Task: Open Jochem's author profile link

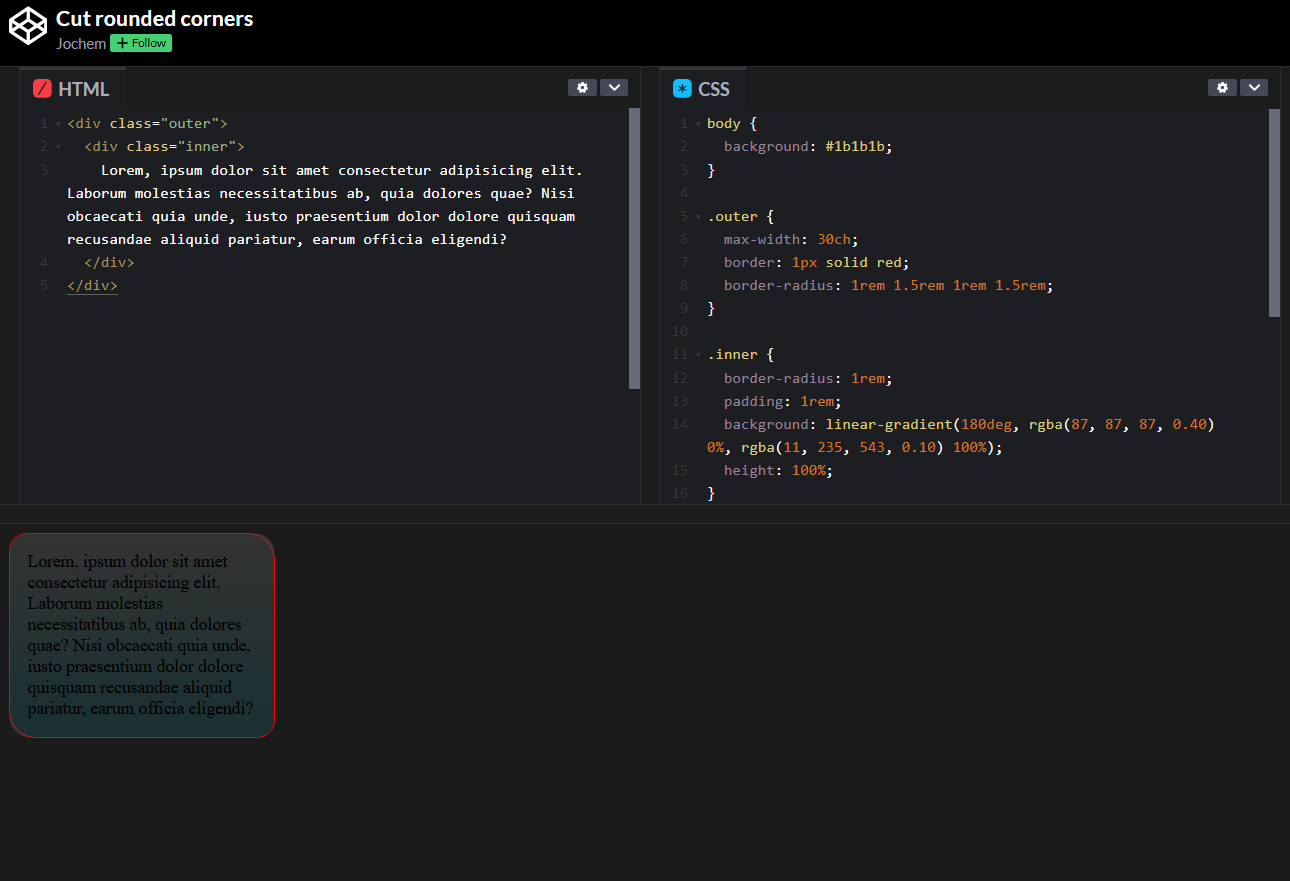Action: 81,44
